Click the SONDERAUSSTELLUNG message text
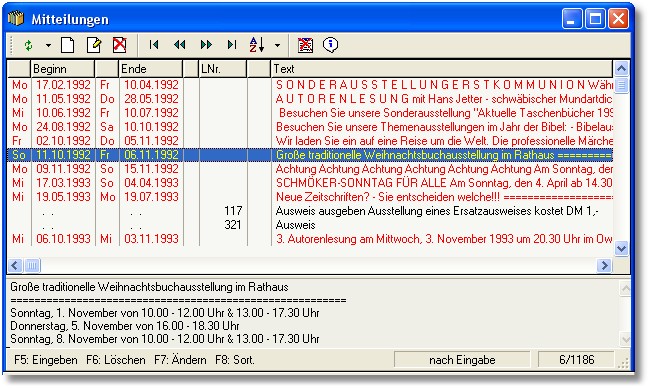Viewport: 649px width, 389px height. coord(444,85)
